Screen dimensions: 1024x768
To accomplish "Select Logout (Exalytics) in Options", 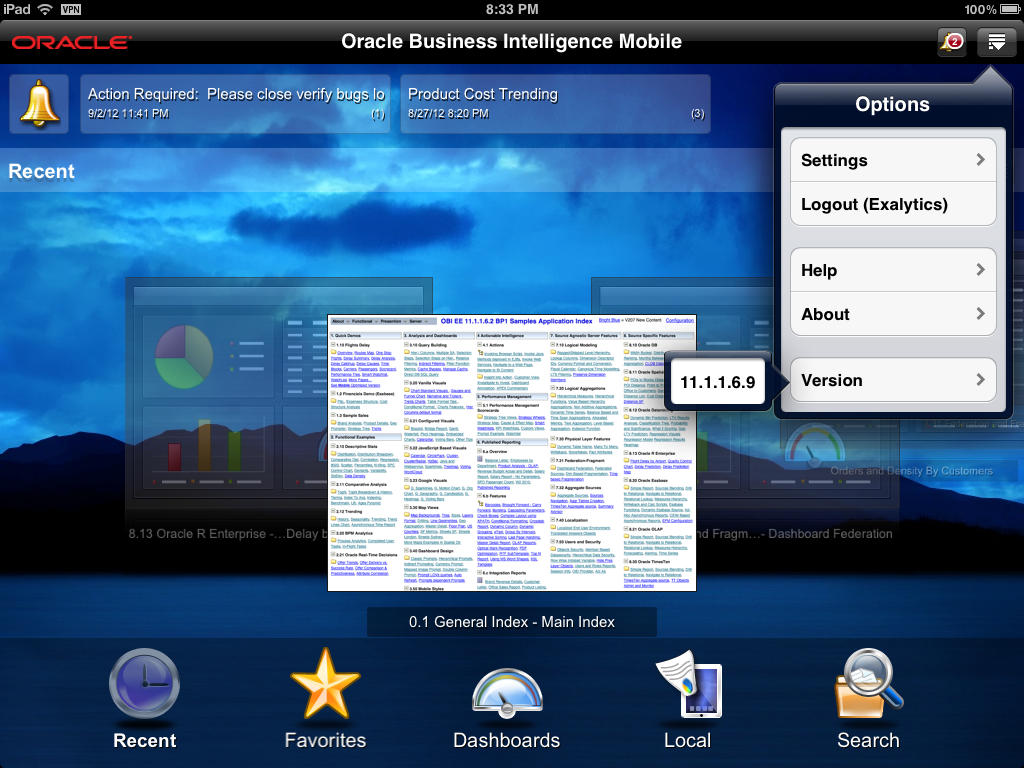I will 893,204.
